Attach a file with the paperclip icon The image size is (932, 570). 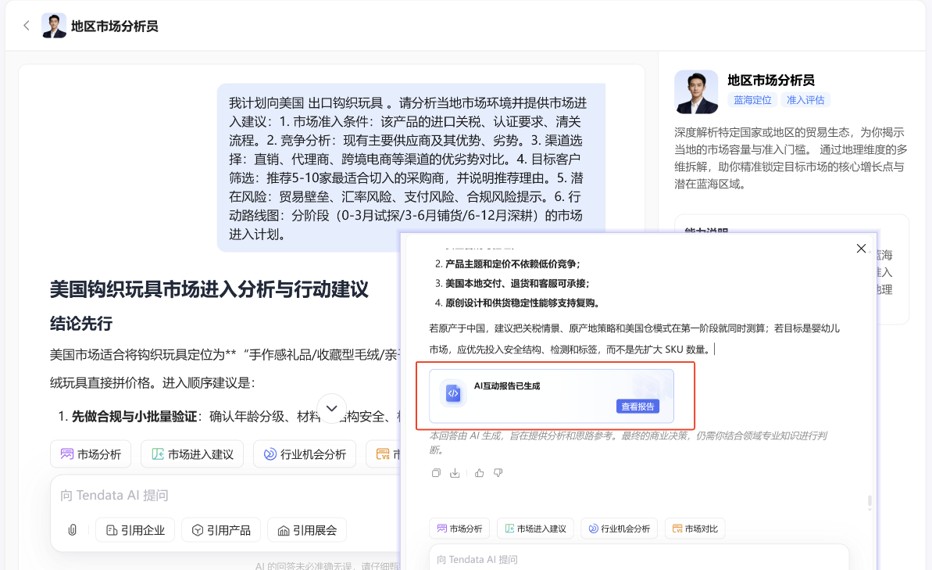[x=72, y=530]
